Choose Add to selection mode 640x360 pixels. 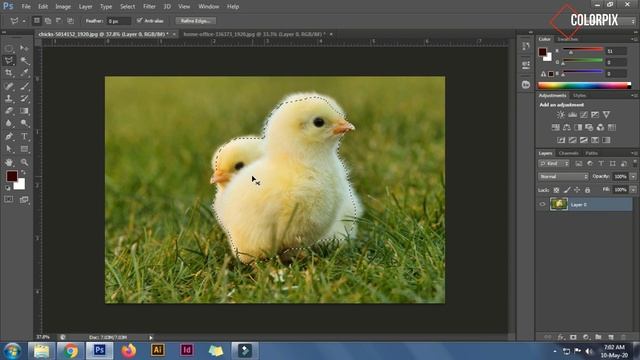point(48,20)
